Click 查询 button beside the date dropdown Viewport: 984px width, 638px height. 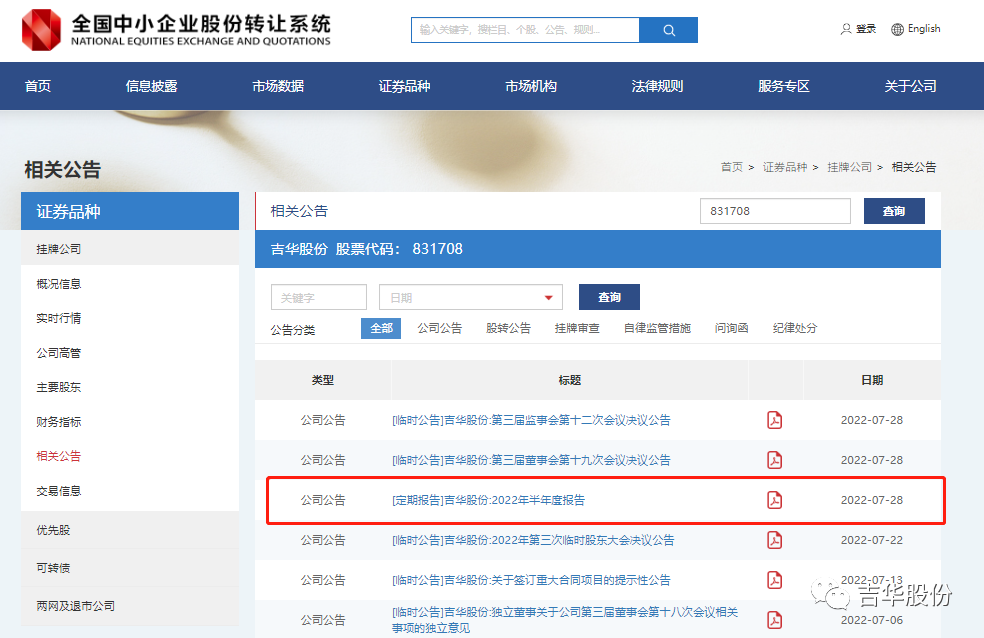click(609, 297)
